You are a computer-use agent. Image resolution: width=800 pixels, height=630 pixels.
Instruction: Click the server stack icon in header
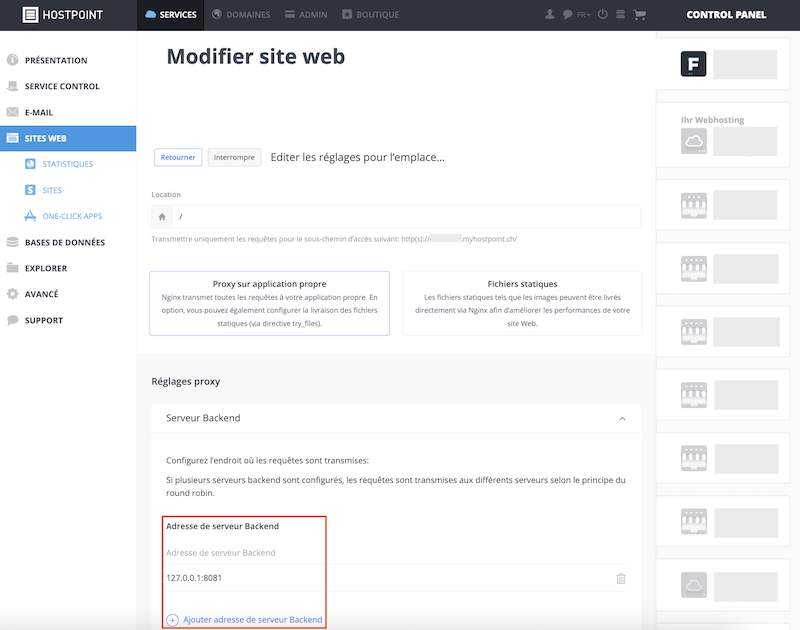620,14
